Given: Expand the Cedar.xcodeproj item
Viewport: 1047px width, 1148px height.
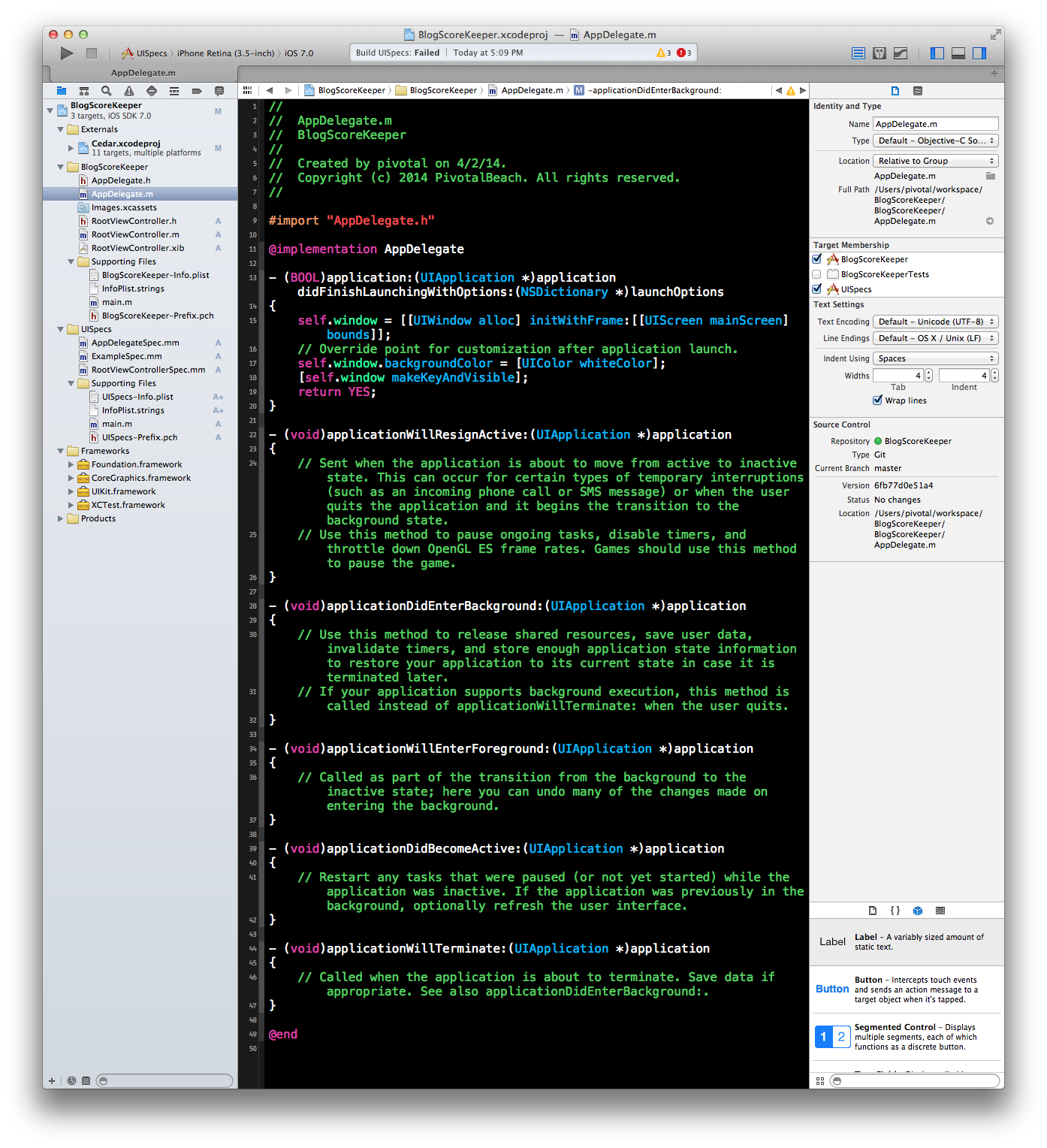Looking at the screenshot, I should click(71, 148).
